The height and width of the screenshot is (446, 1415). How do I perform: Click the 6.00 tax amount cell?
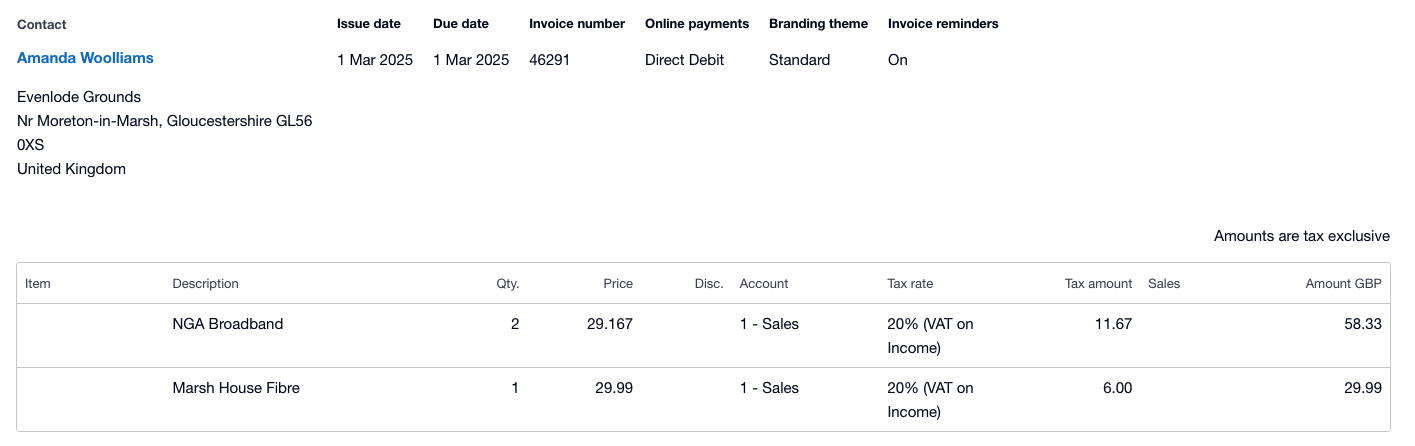click(1117, 388)
